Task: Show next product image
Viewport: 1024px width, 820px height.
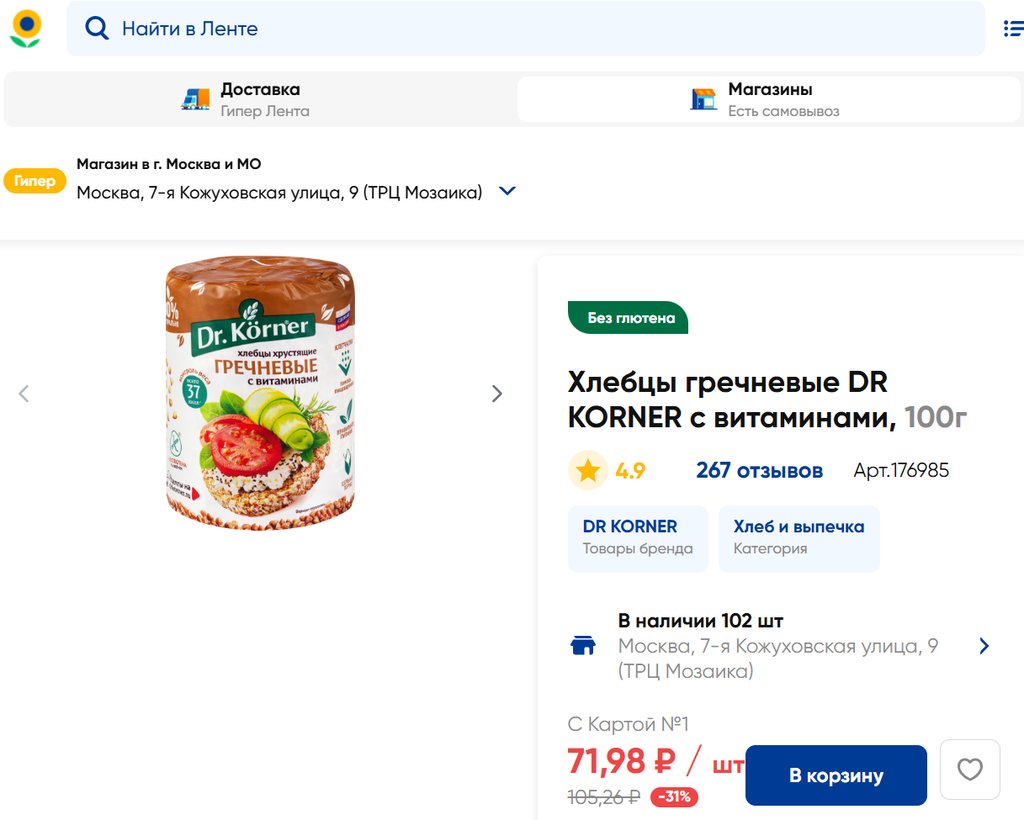Action: click(x=497, y=394)
